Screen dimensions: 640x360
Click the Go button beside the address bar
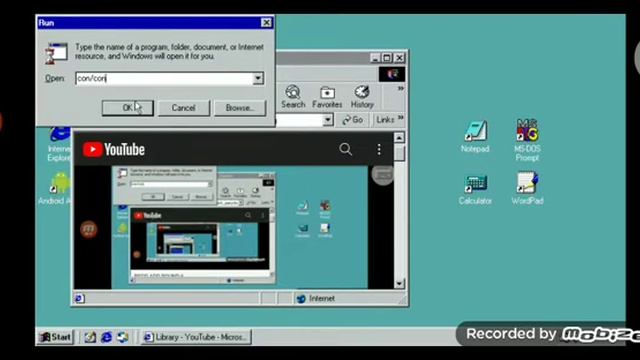(353, 120)
